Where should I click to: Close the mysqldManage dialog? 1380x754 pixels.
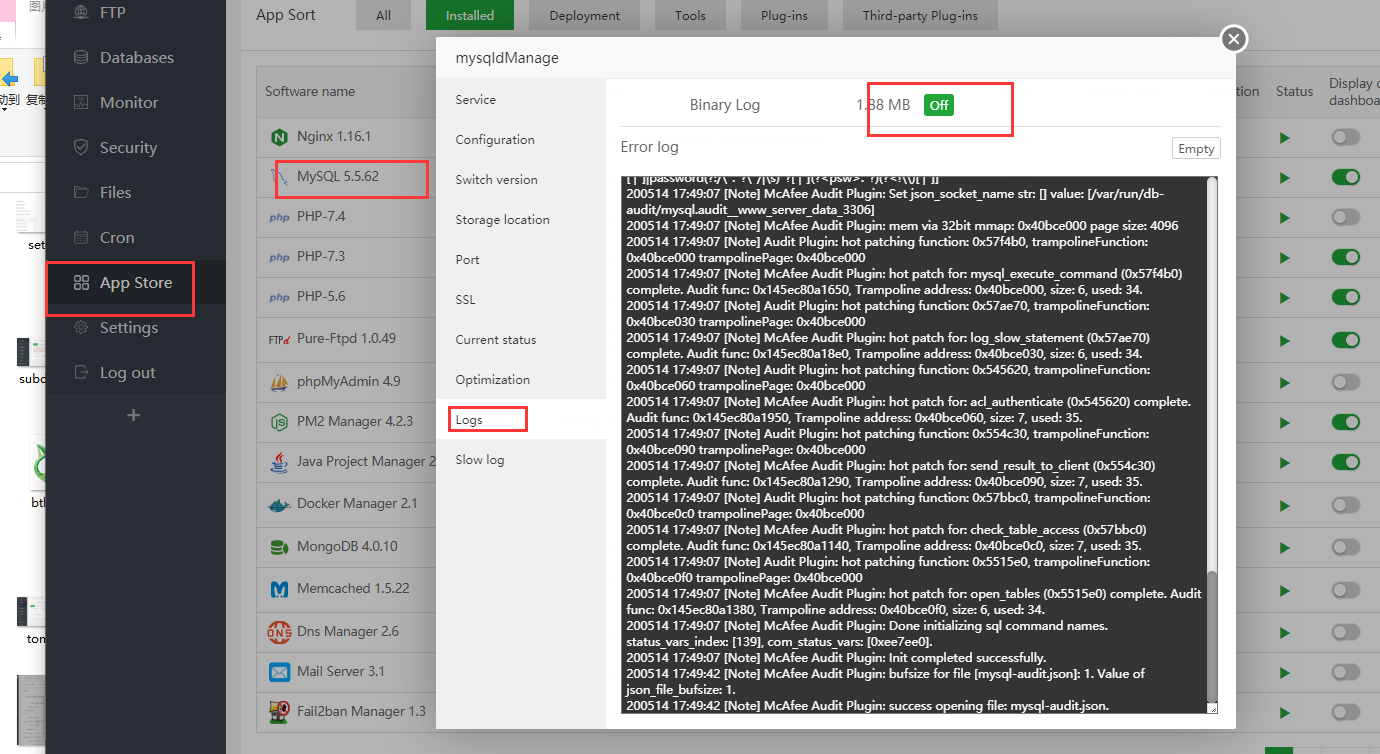coord(1234,39)
